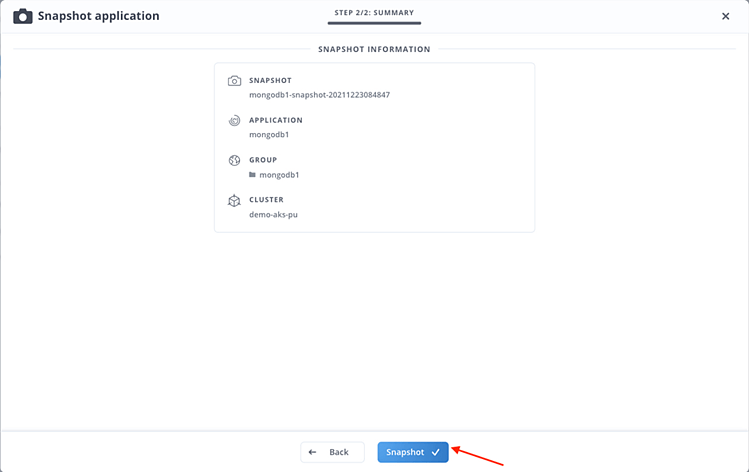Go back using the Back button

pyautogui.click(x=331, y=452)
